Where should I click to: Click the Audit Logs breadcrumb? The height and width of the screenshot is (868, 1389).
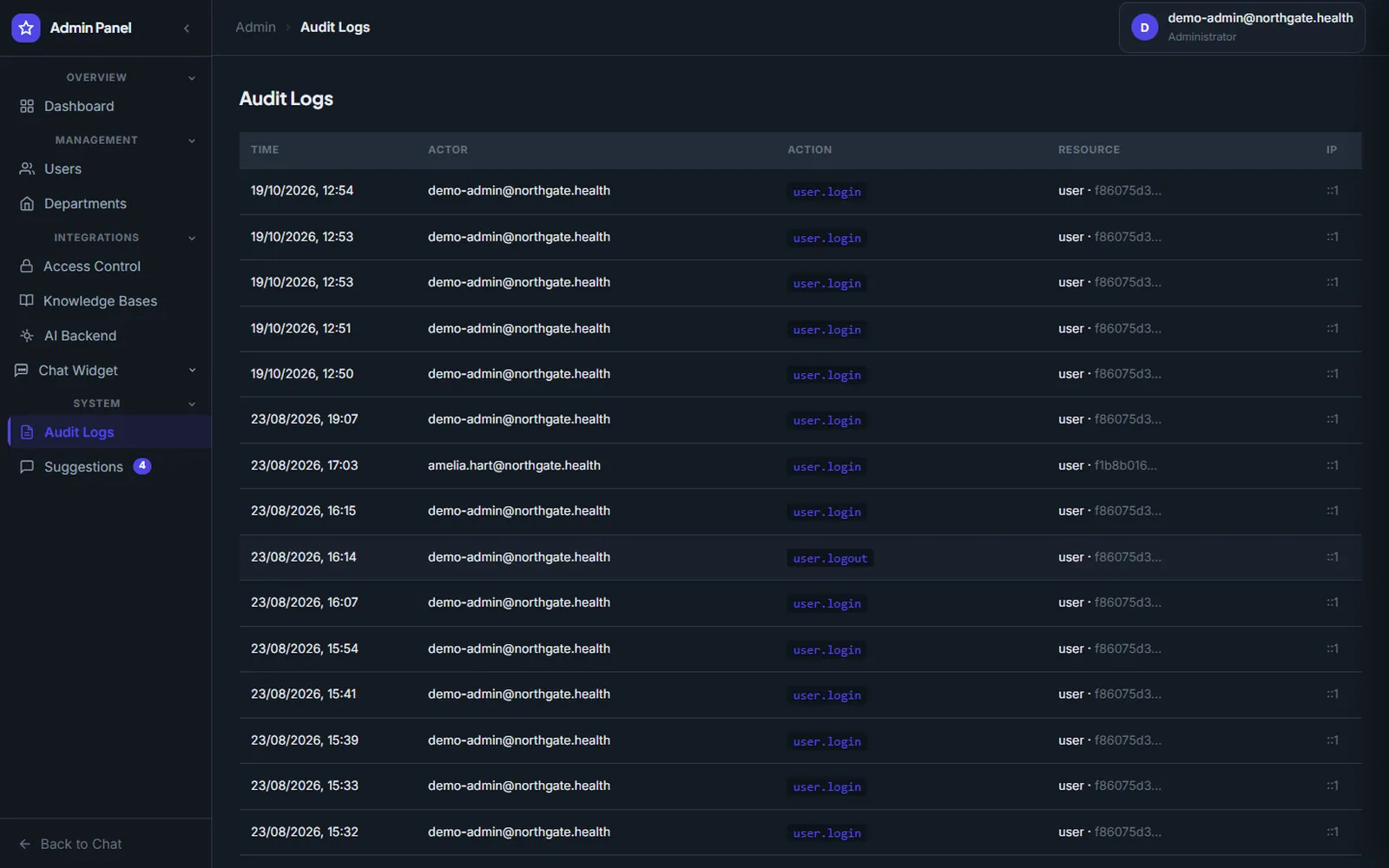pos(335,27)
